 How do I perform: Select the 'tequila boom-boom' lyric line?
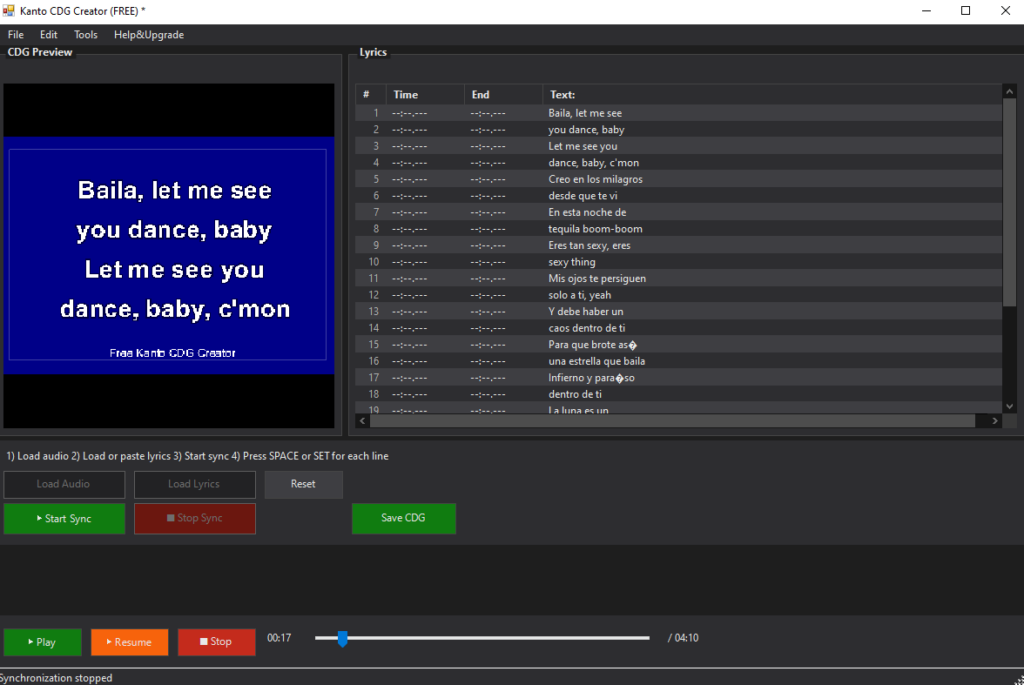595,229
